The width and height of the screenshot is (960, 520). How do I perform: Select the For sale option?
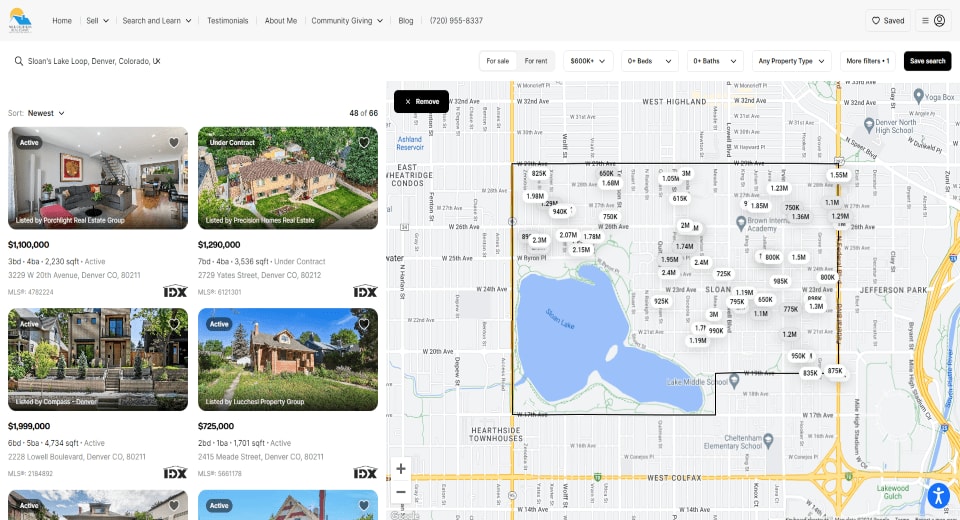click(x=498, y=61)
